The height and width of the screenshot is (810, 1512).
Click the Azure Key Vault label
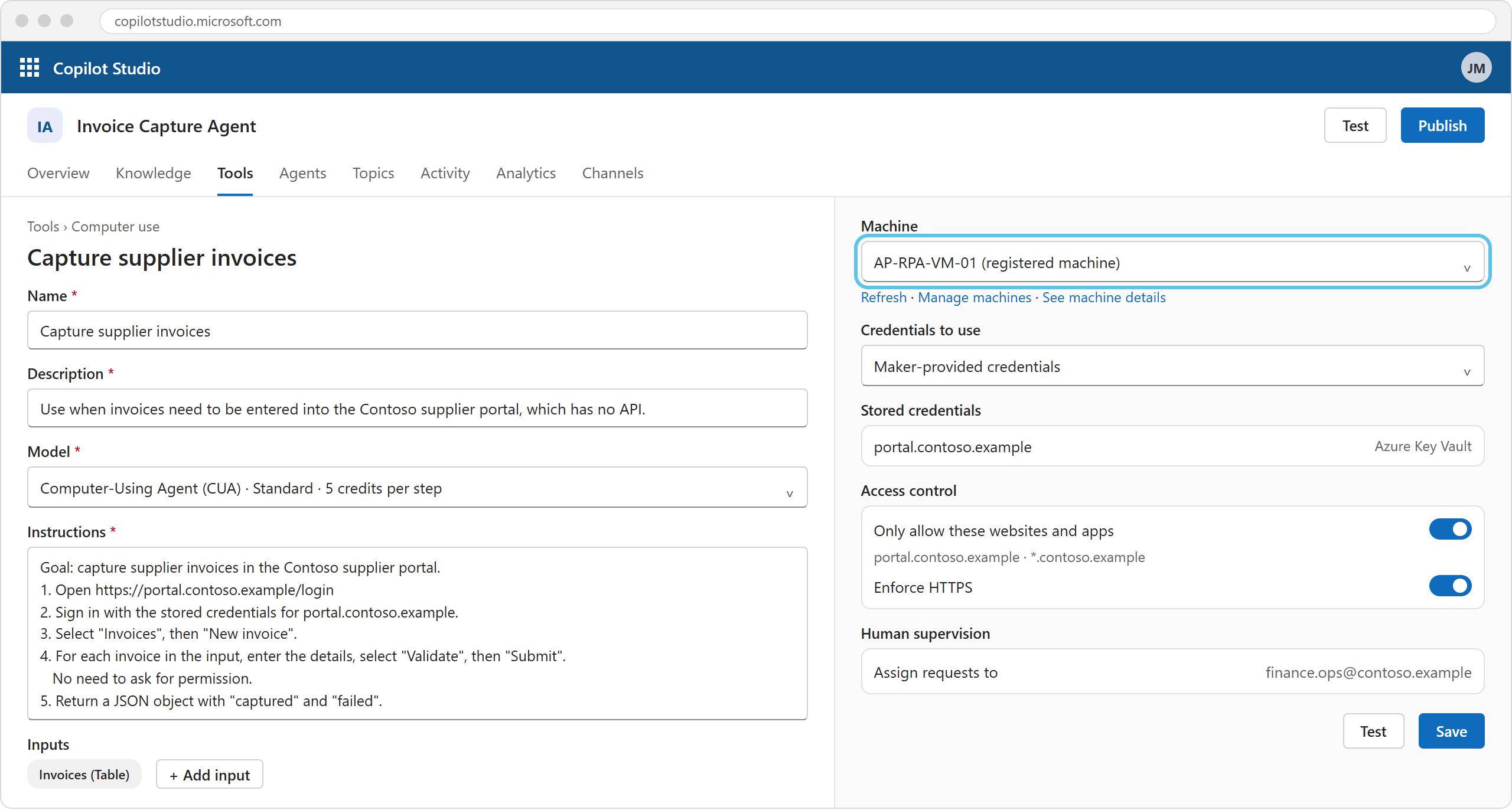tap(1423, 446)
